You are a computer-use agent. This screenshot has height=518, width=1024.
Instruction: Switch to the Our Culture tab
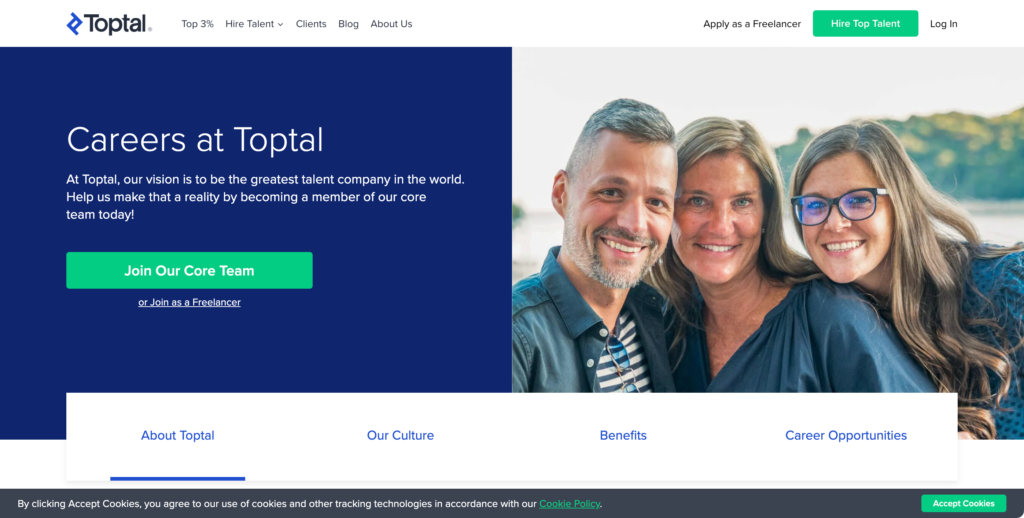tap(400, 436)
